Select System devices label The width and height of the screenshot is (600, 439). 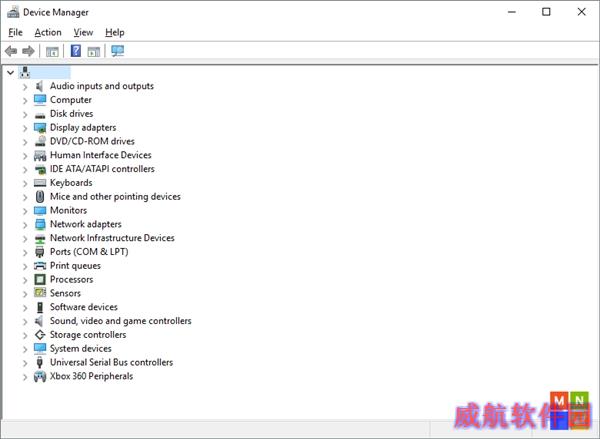pyautogui.click(x=81, y=348)
